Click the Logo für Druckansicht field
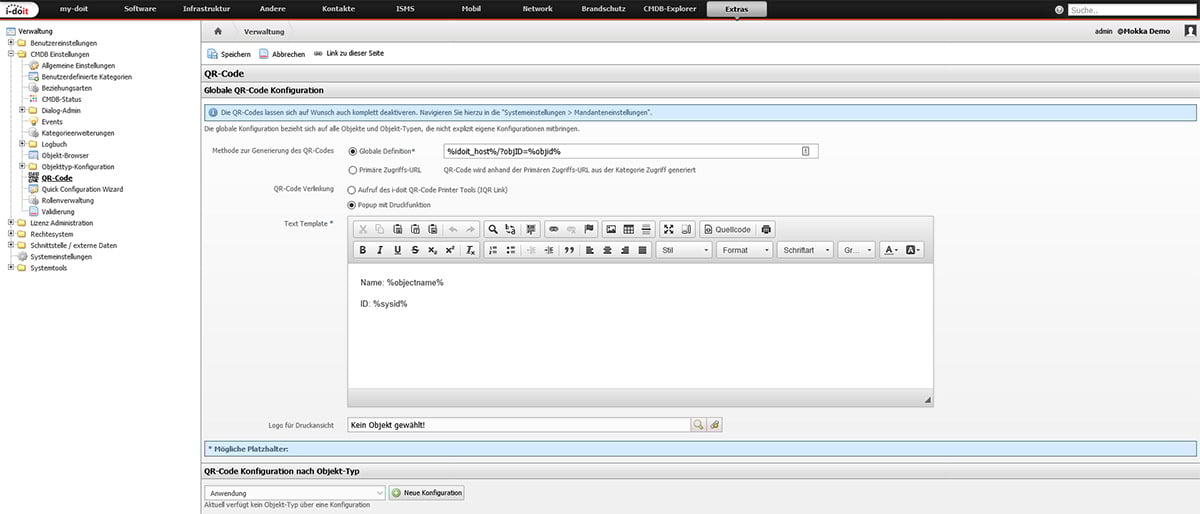Image resolution: width=1200 pixels, height=514 pixels. click(x=519, y=425)
